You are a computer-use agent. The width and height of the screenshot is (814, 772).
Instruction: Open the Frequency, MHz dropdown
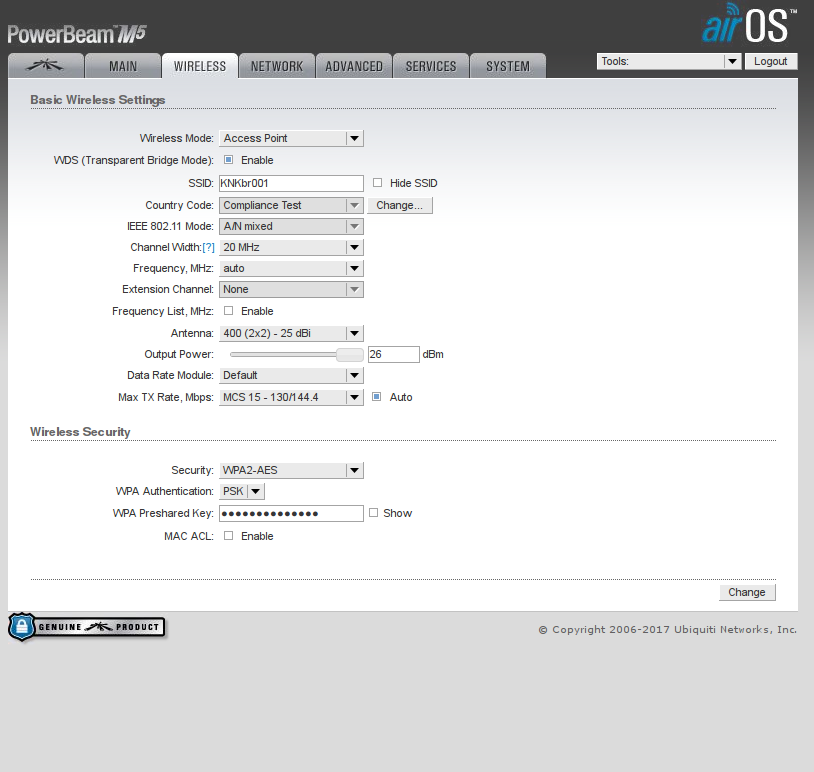click(x=291, y=268)
